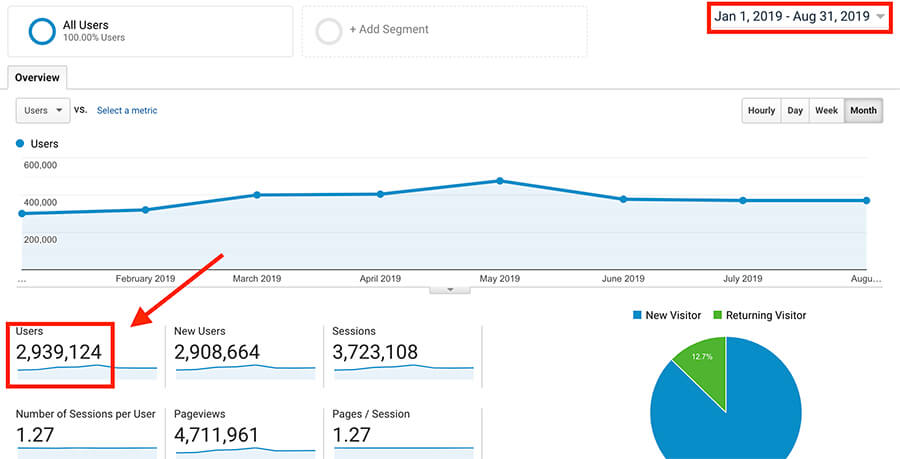Click the Users legend blue dot
The height and width of the screenshot is (459, 900).
click(20, 143)
